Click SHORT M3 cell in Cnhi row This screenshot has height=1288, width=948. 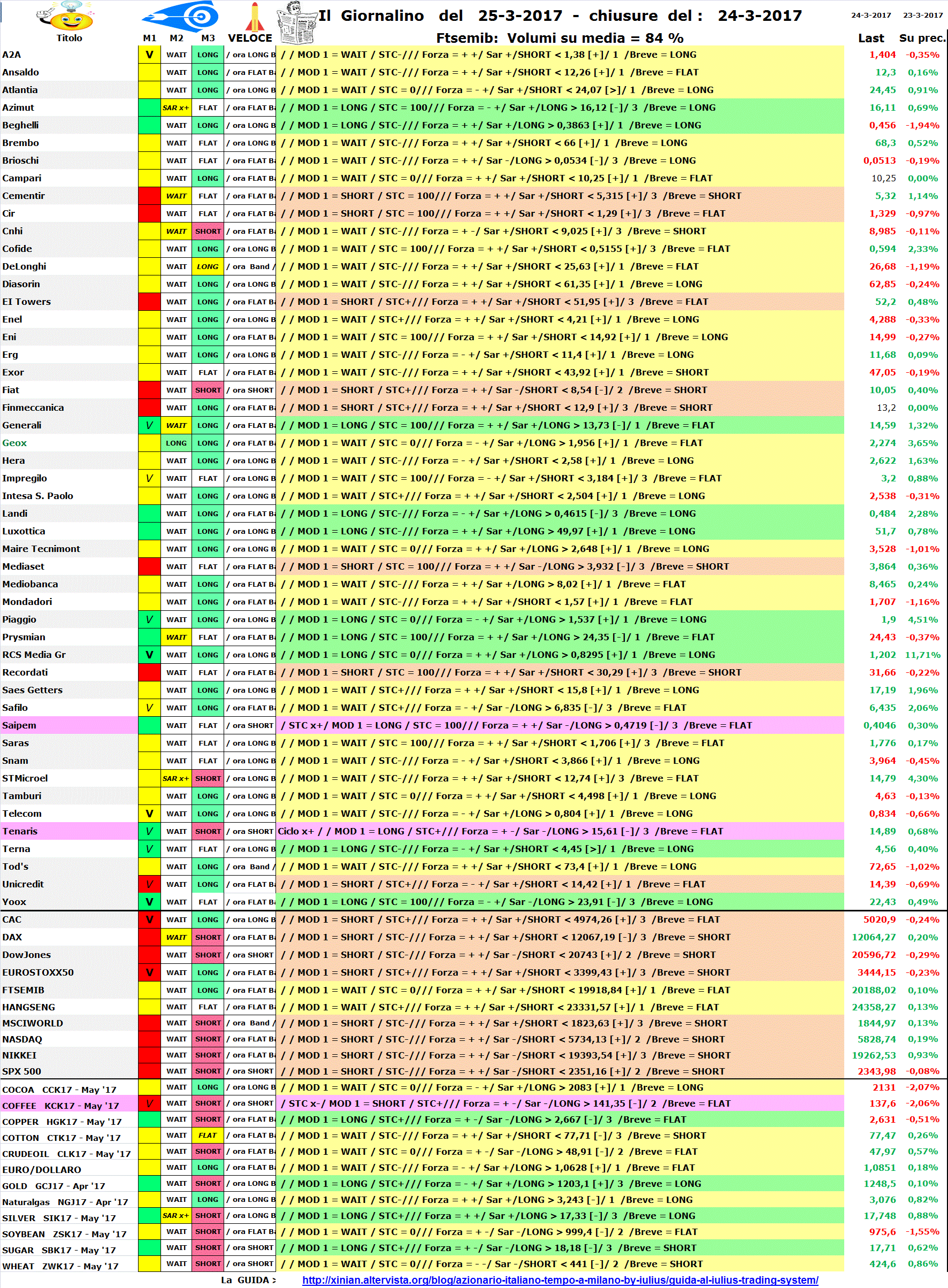(x=208, y=231)
